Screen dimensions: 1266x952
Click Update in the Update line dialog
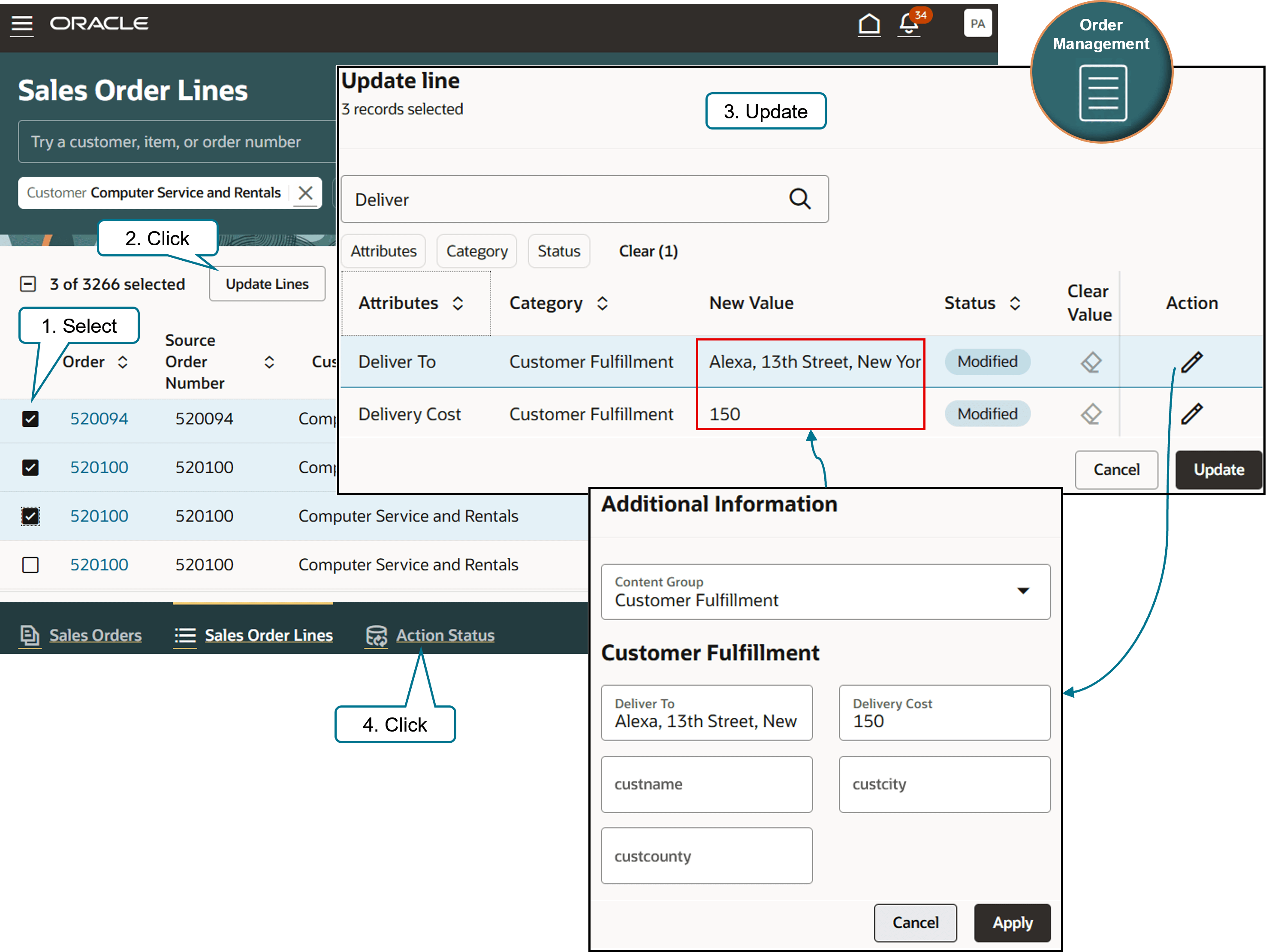click(x=1218, y=470)
